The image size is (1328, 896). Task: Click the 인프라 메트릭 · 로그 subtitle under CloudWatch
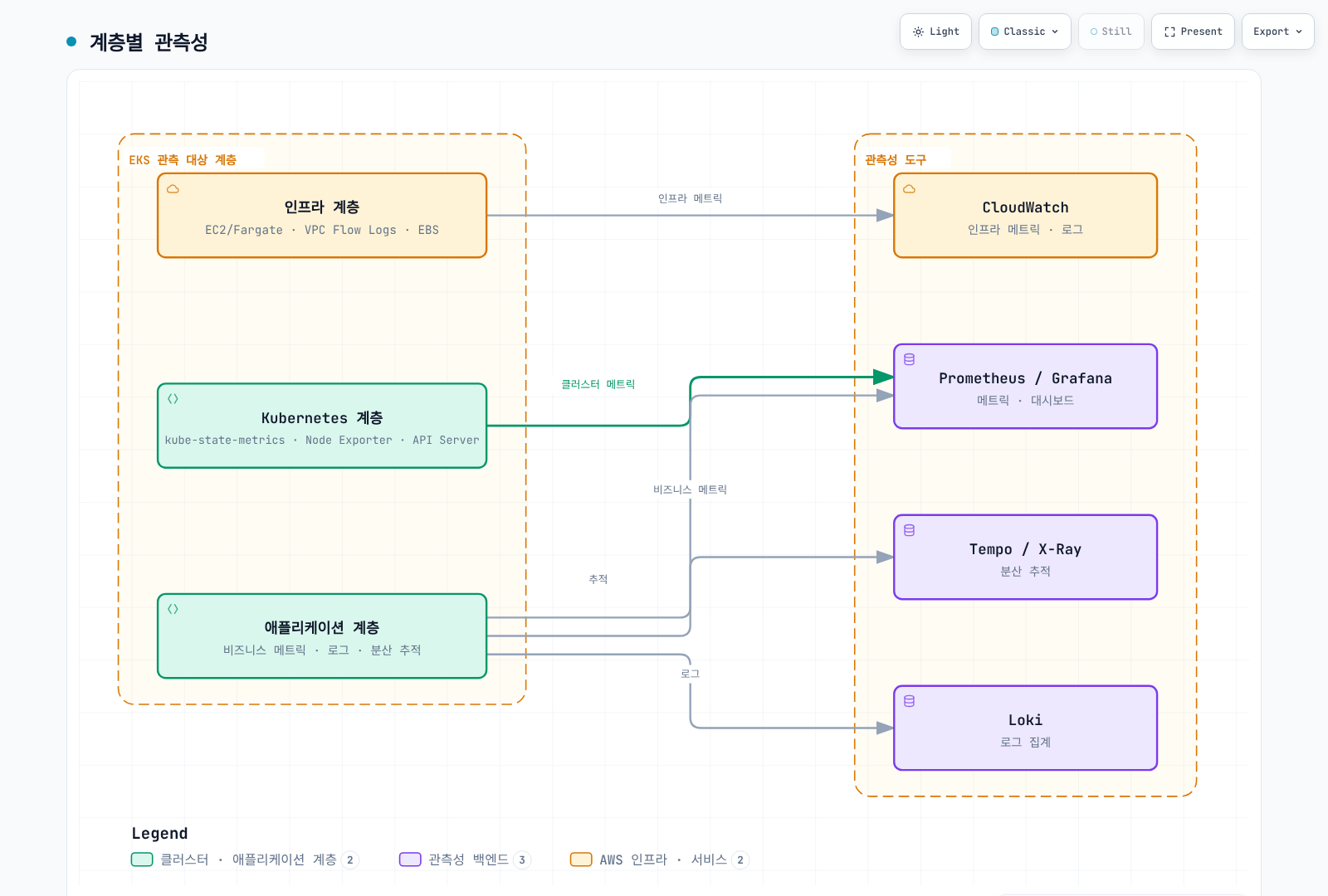1025,229
